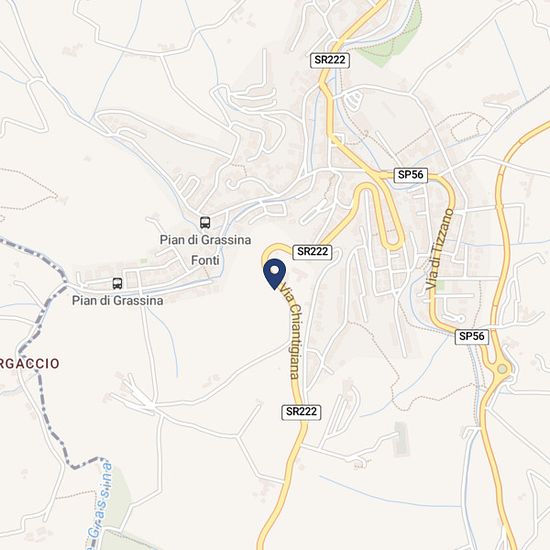The width and height of the screenshot is (550, 550).
Task: Click the lower SP56 road shield
Action: 472,336
